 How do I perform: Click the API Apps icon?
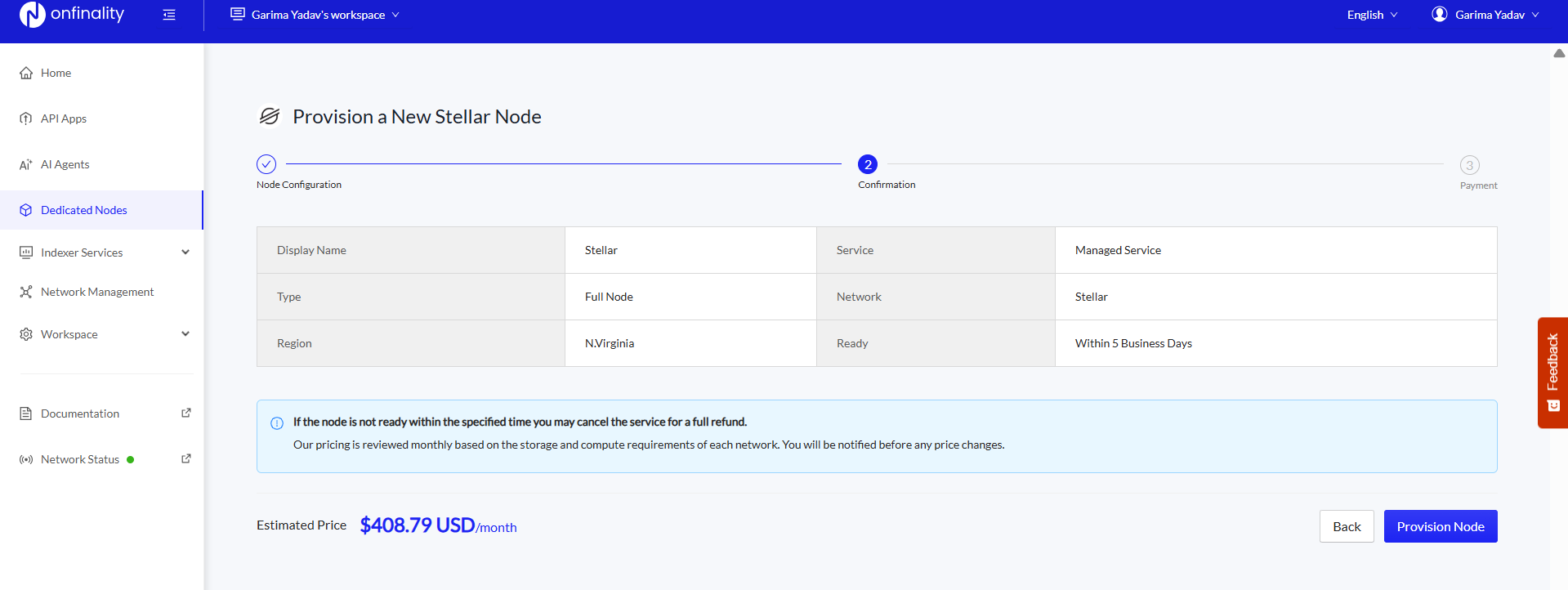(26, 118)
